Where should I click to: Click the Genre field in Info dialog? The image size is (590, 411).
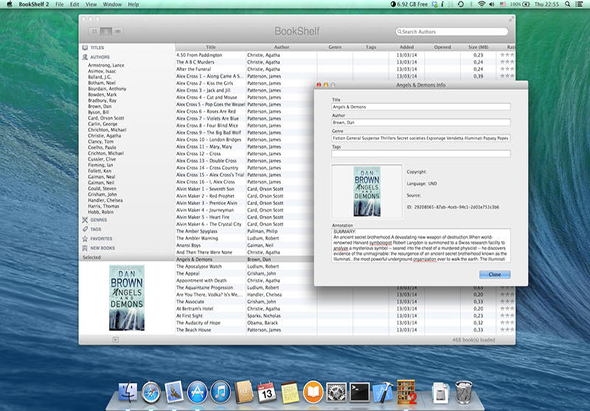pyautogui.click(x=421, y=138)
